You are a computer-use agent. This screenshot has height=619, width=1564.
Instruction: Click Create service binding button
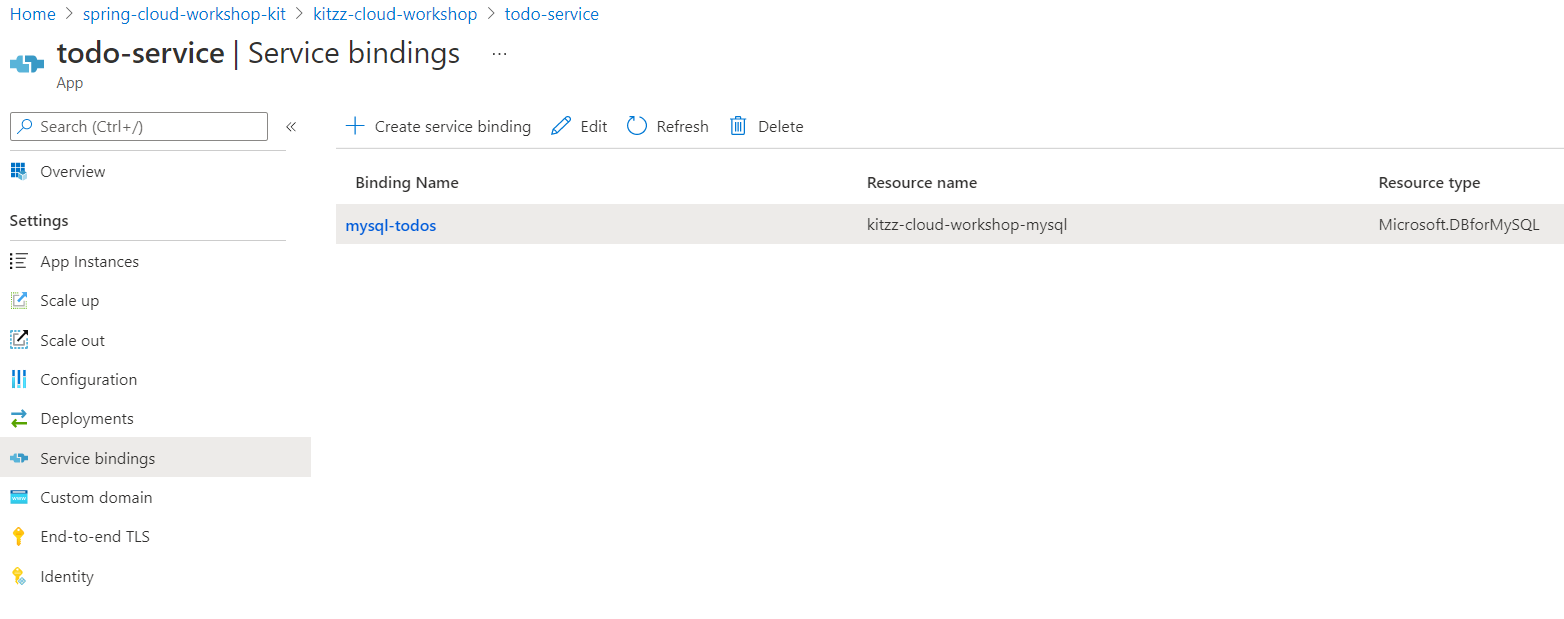438,126
